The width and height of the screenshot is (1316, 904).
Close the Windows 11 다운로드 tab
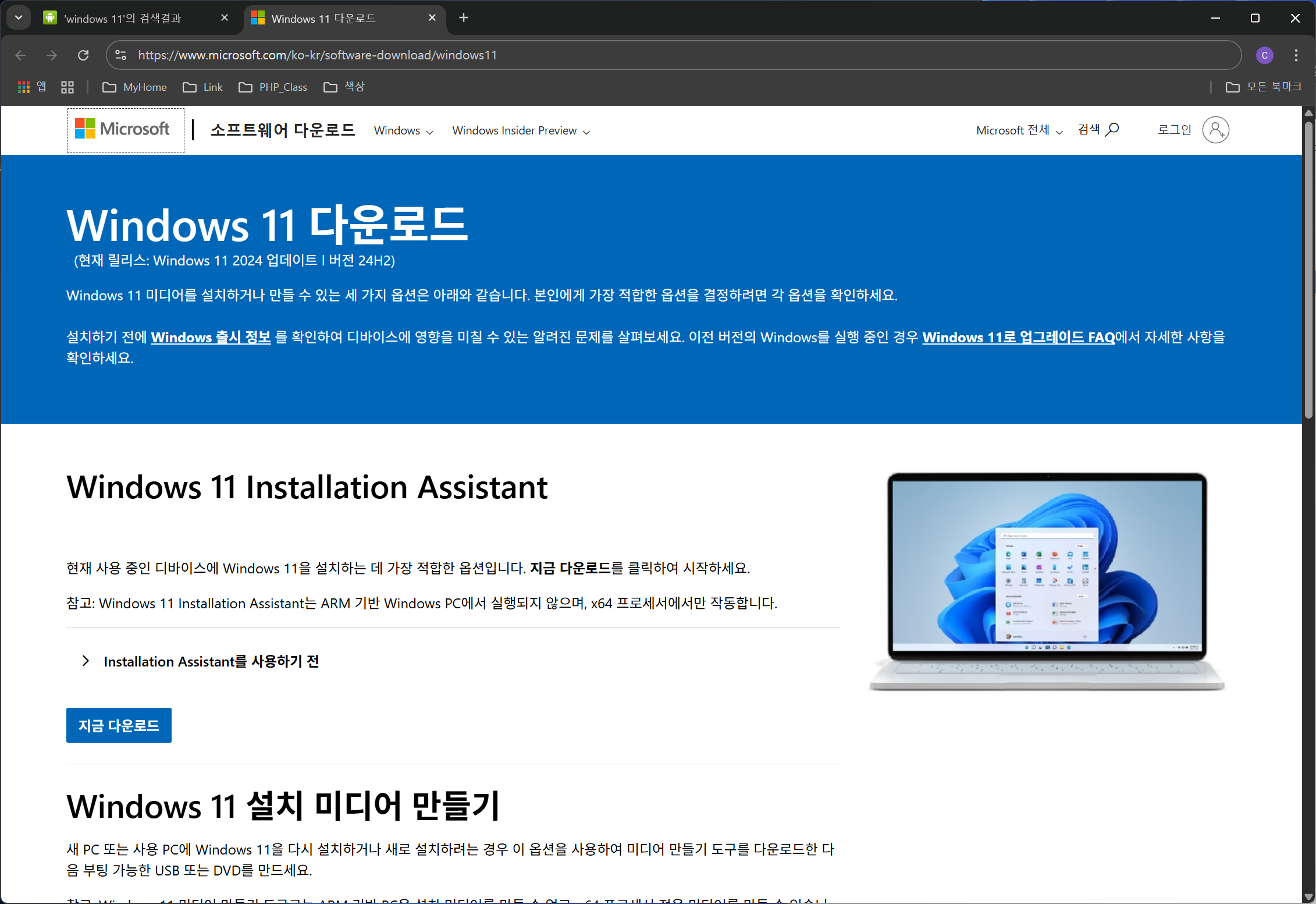pos(432,18)
